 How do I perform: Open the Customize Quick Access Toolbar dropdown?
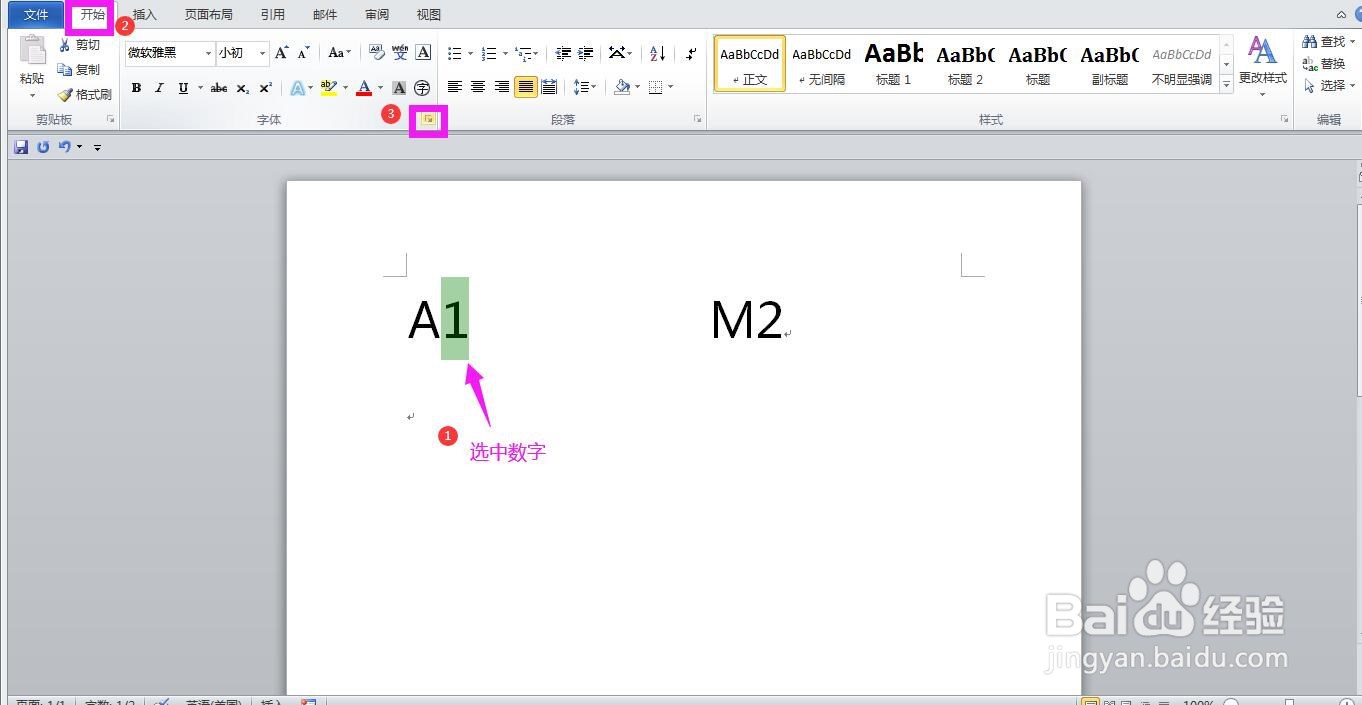[97, 148]
